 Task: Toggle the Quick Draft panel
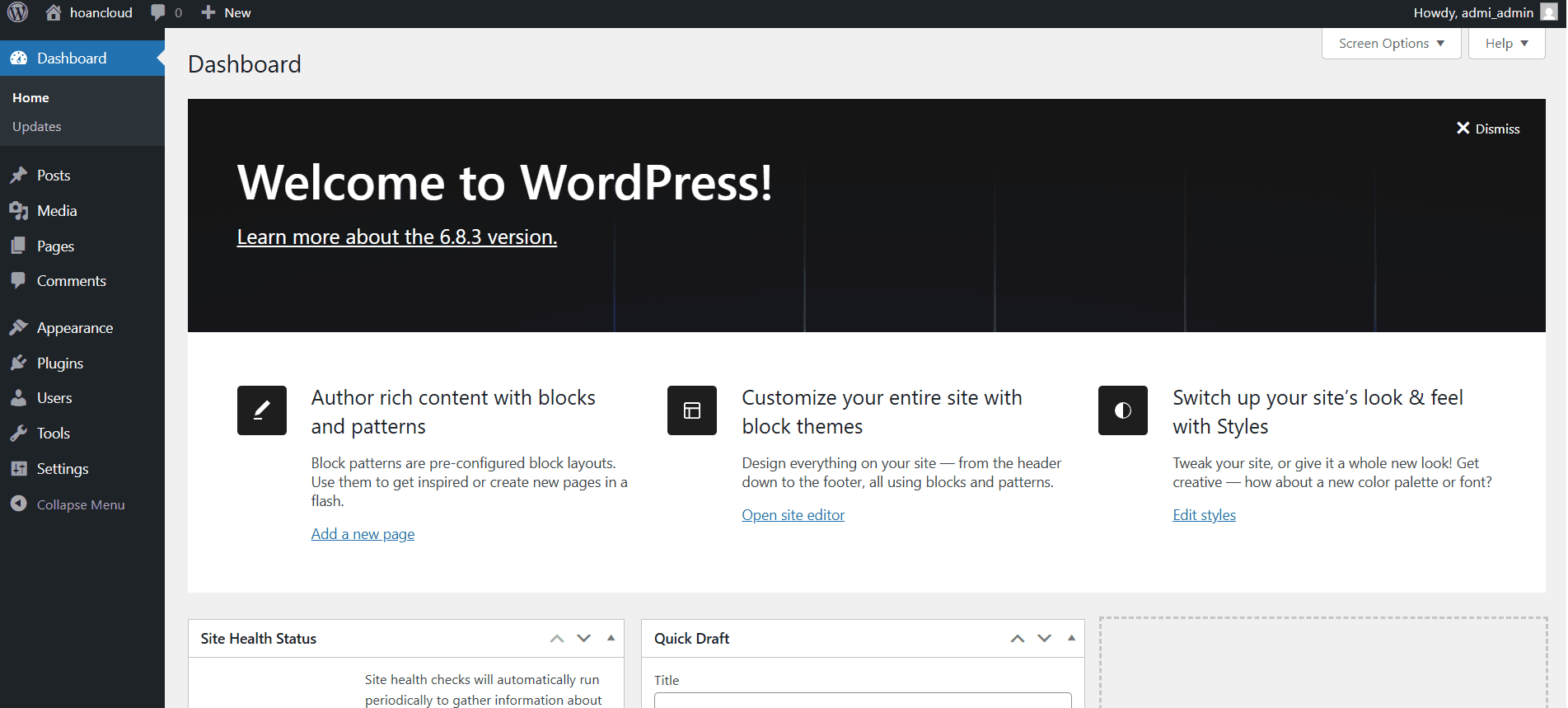point(1071,638)
